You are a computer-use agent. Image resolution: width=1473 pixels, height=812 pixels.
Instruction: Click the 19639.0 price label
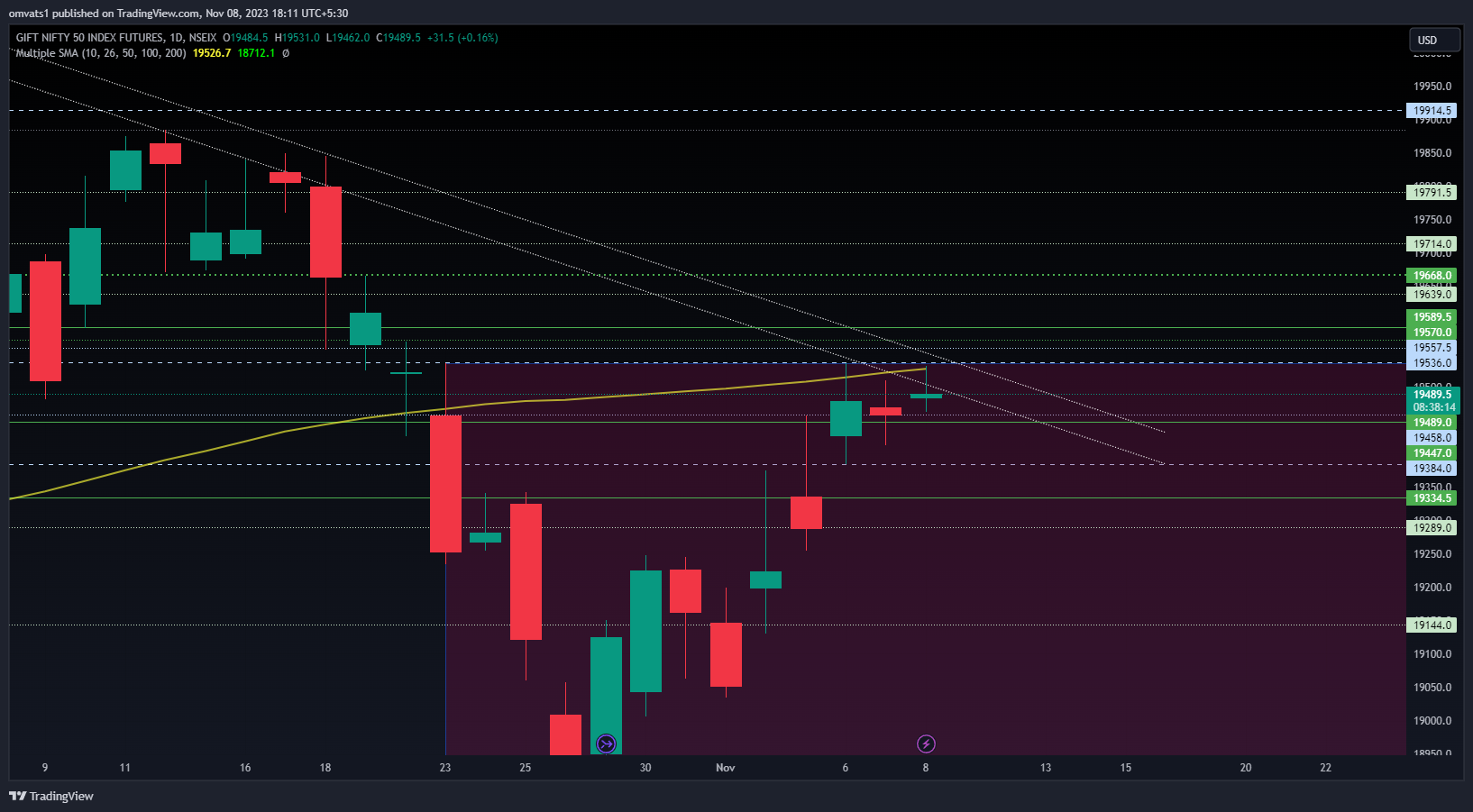point(1432,294)
